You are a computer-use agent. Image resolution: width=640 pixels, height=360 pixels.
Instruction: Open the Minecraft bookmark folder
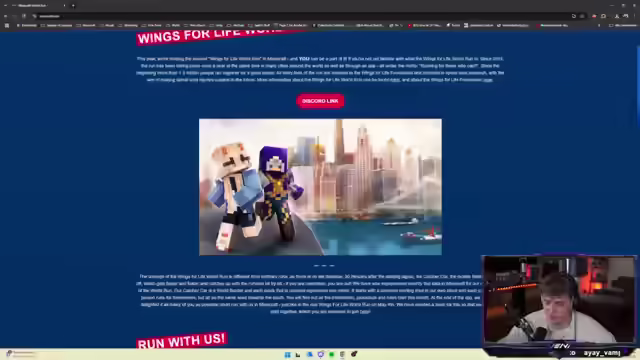(x=86, y=25)
